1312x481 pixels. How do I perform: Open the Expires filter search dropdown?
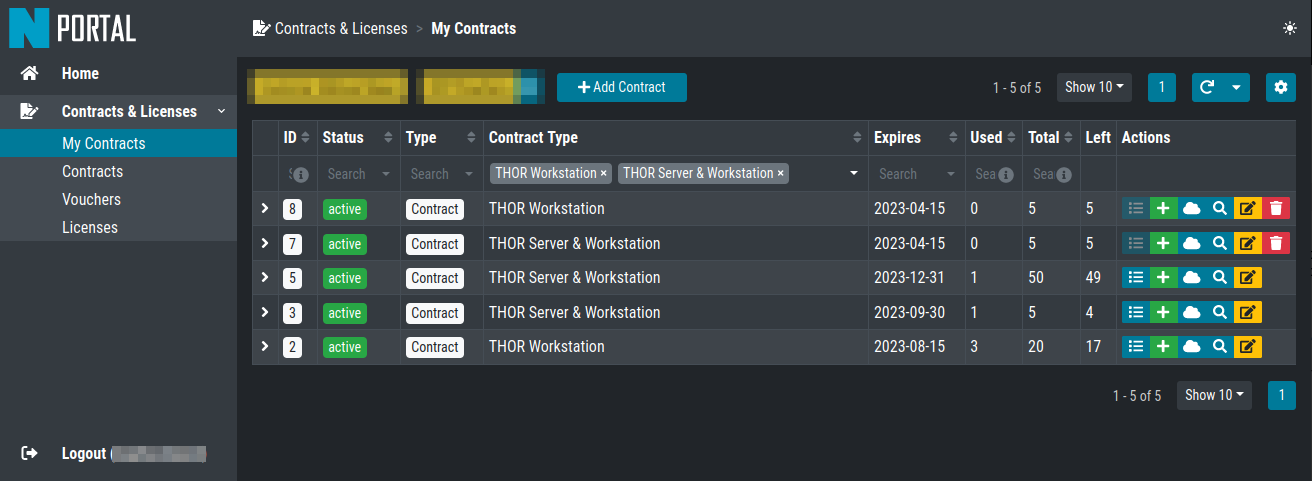(x=916, y=174)
